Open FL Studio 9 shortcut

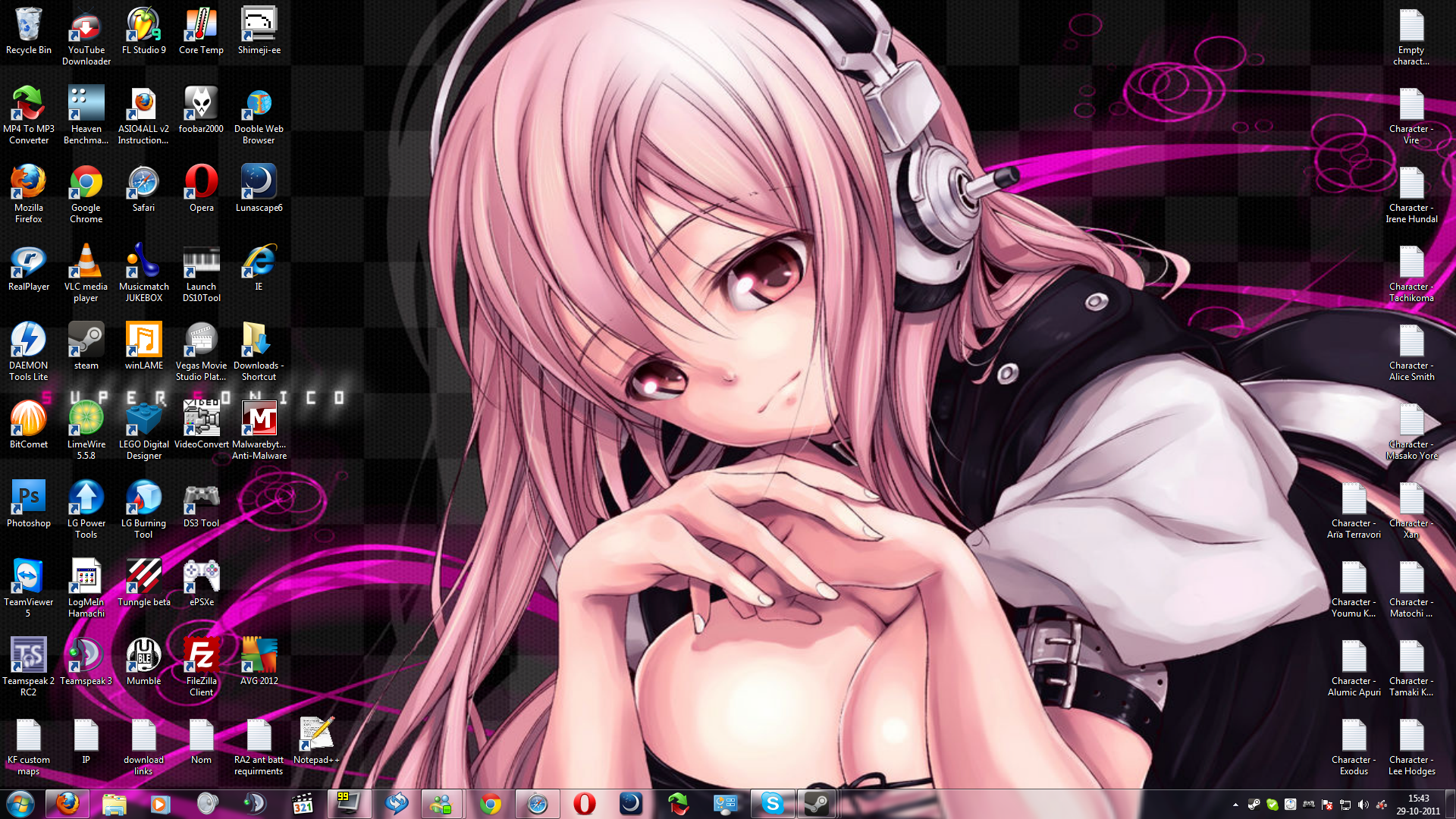(x=143, y=32)
